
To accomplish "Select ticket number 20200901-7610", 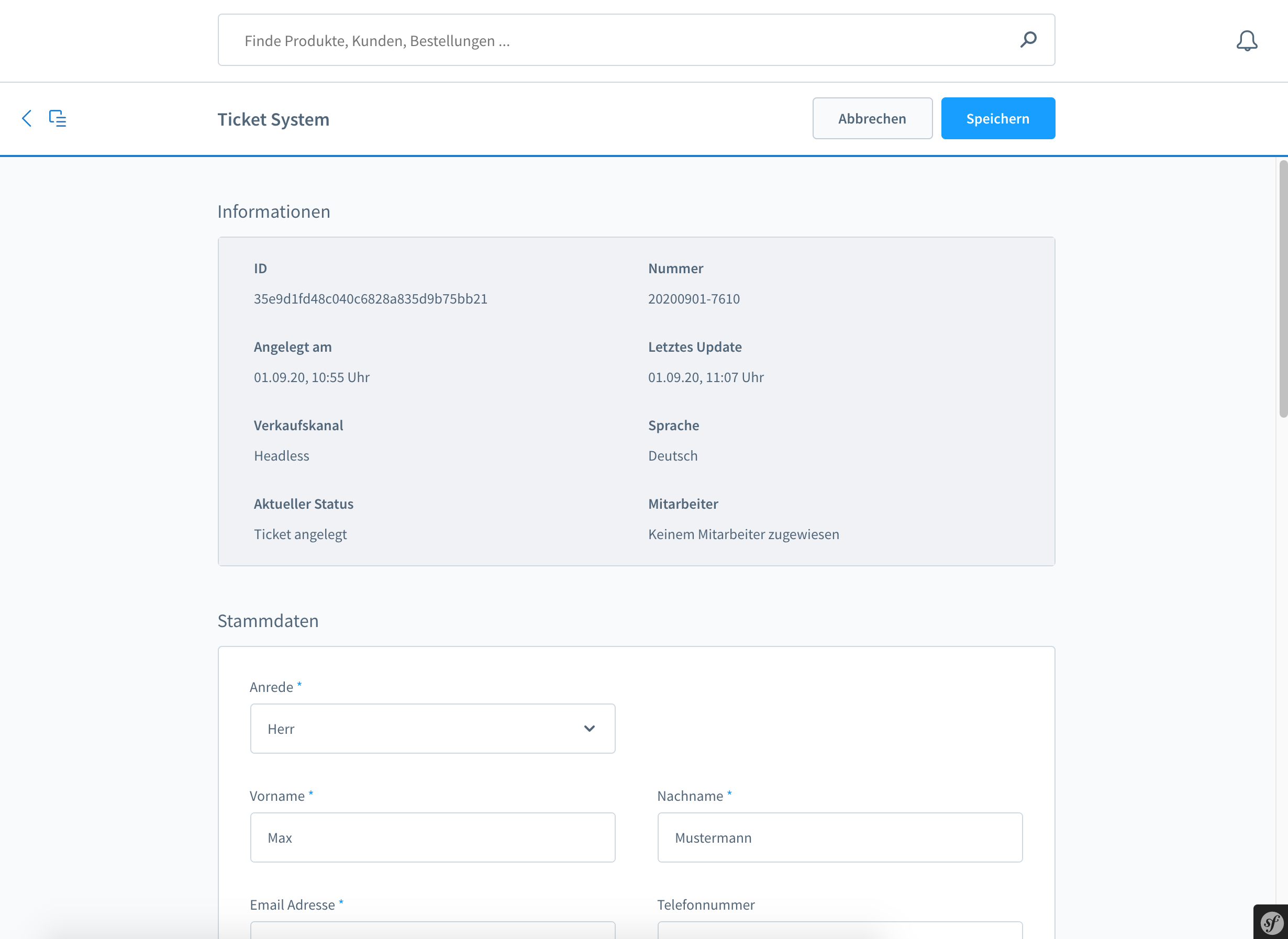I will pos(694,299).
